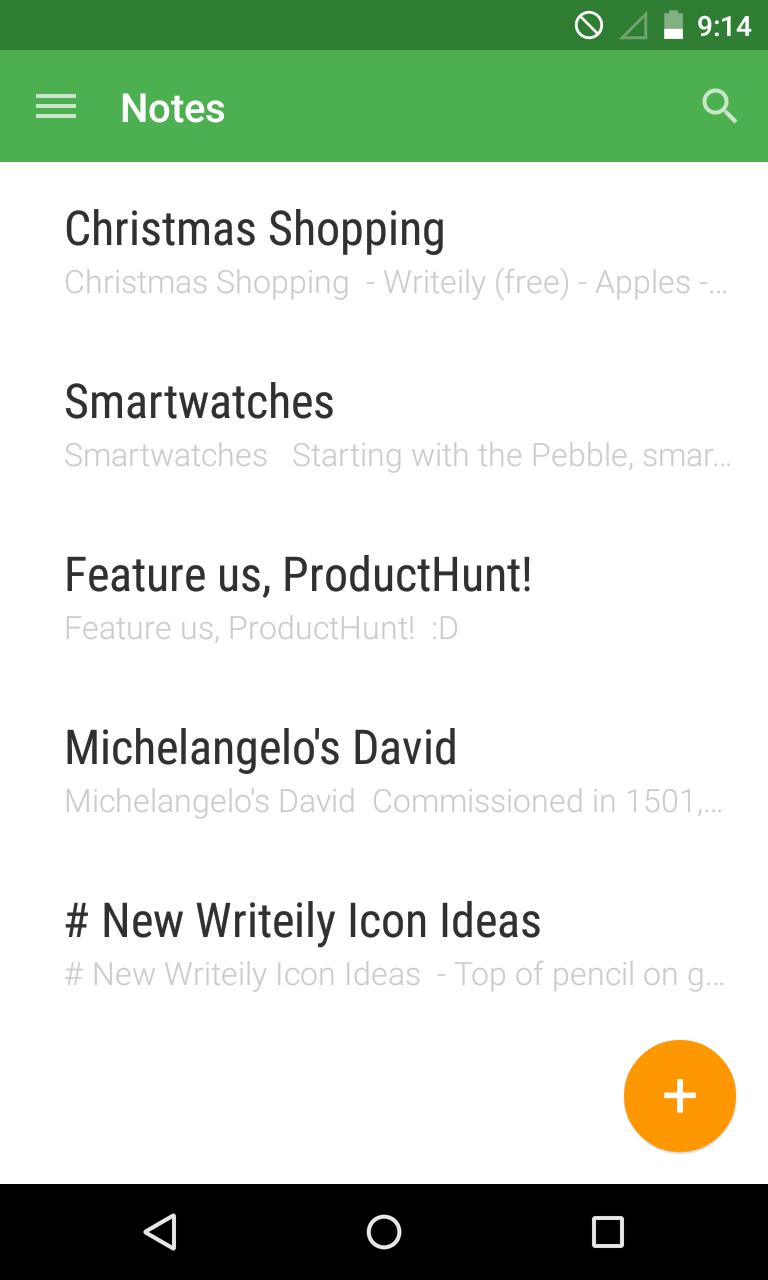Open the hamburger navigation menu
Image resolution: width=768 pixels, height=1280 pixels.
coord(56,107)
